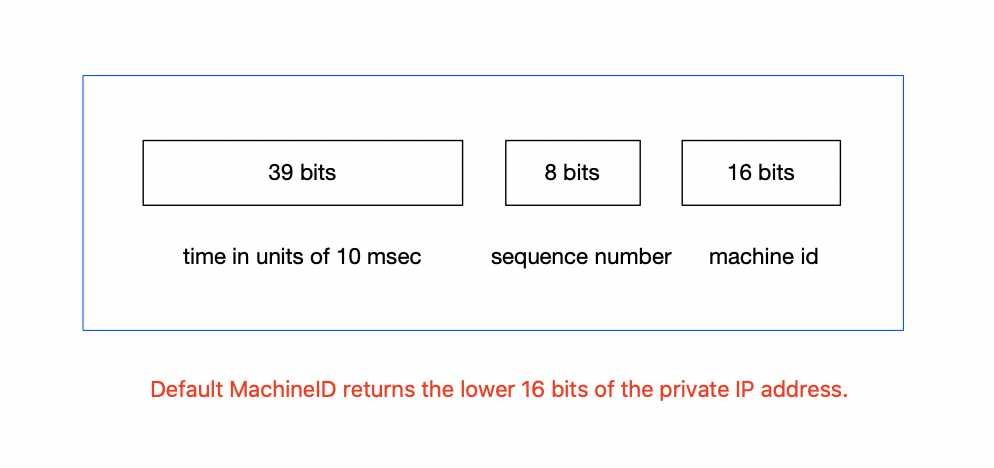
Task: Click the 39 bits box
Action: (302, 172)
